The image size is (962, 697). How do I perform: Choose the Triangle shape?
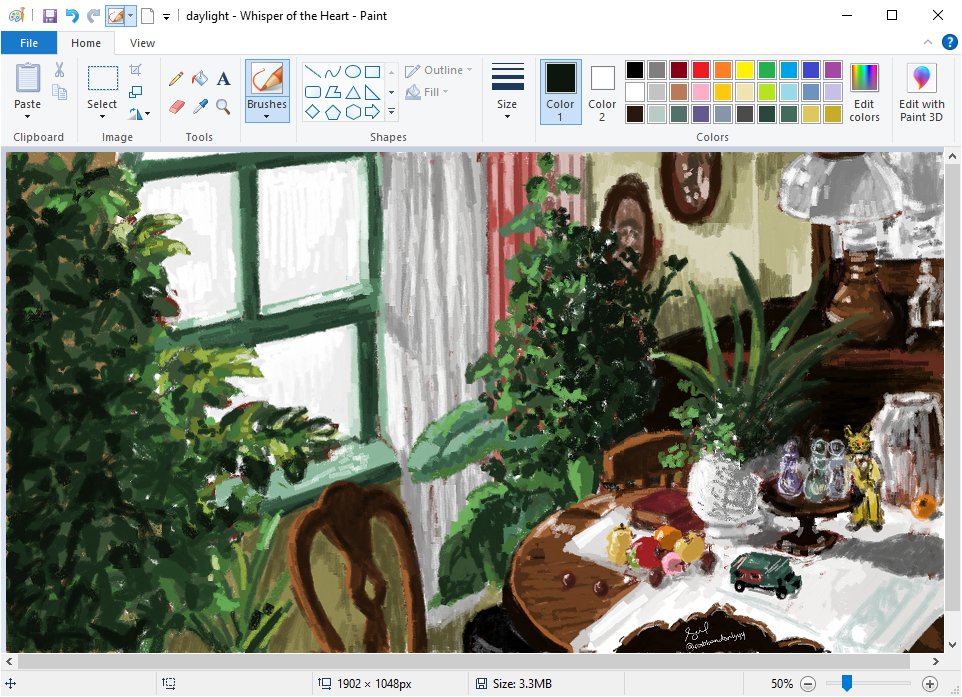click(x=353, y=92)
